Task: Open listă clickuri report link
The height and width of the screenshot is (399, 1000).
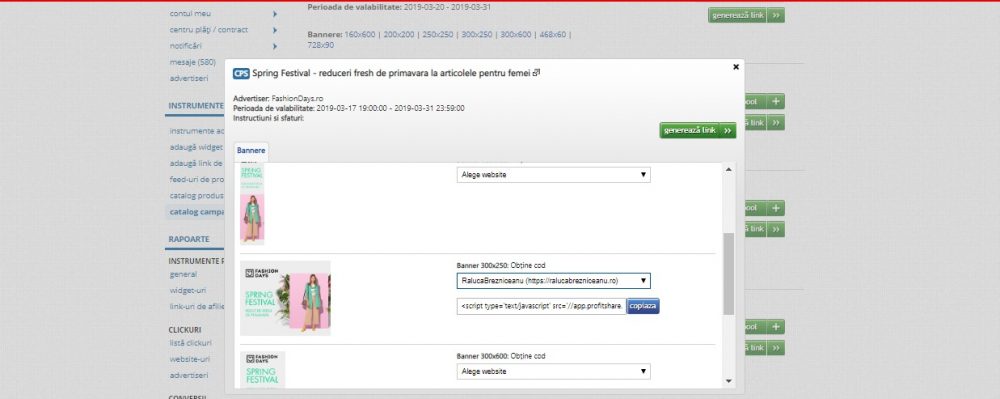Action: 187,344
